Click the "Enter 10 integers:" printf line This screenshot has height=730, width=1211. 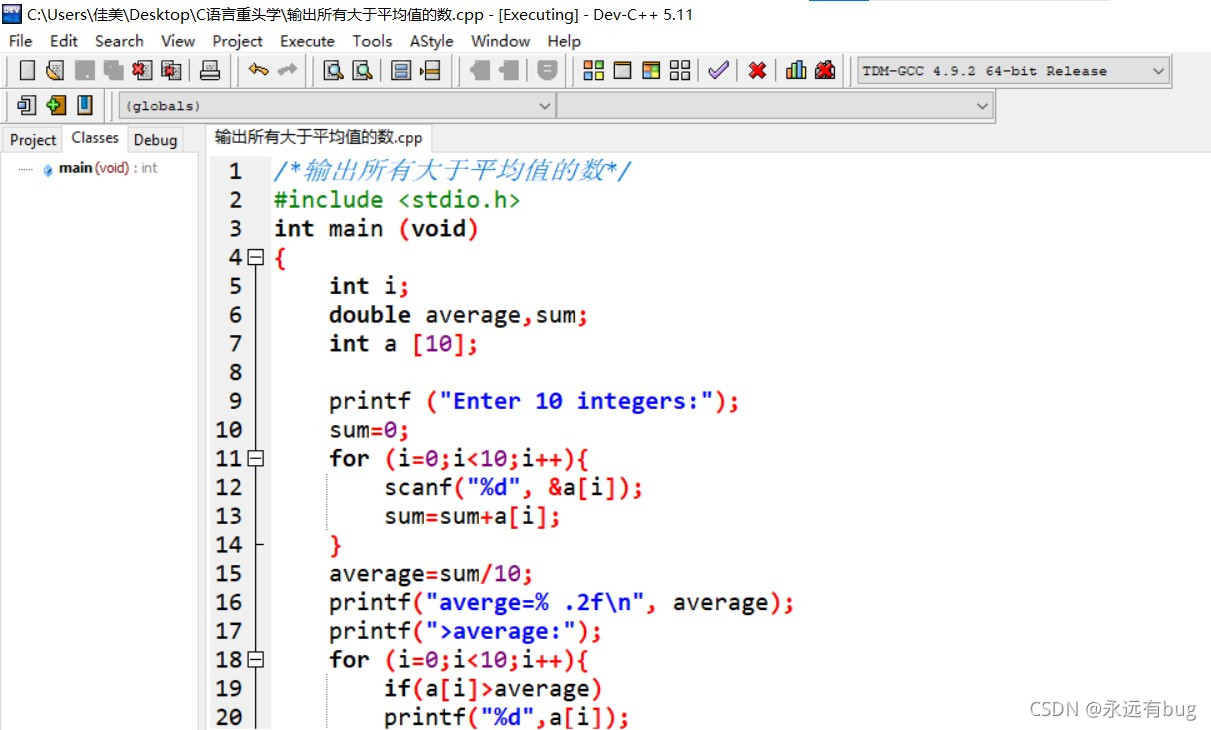(534, 401)
